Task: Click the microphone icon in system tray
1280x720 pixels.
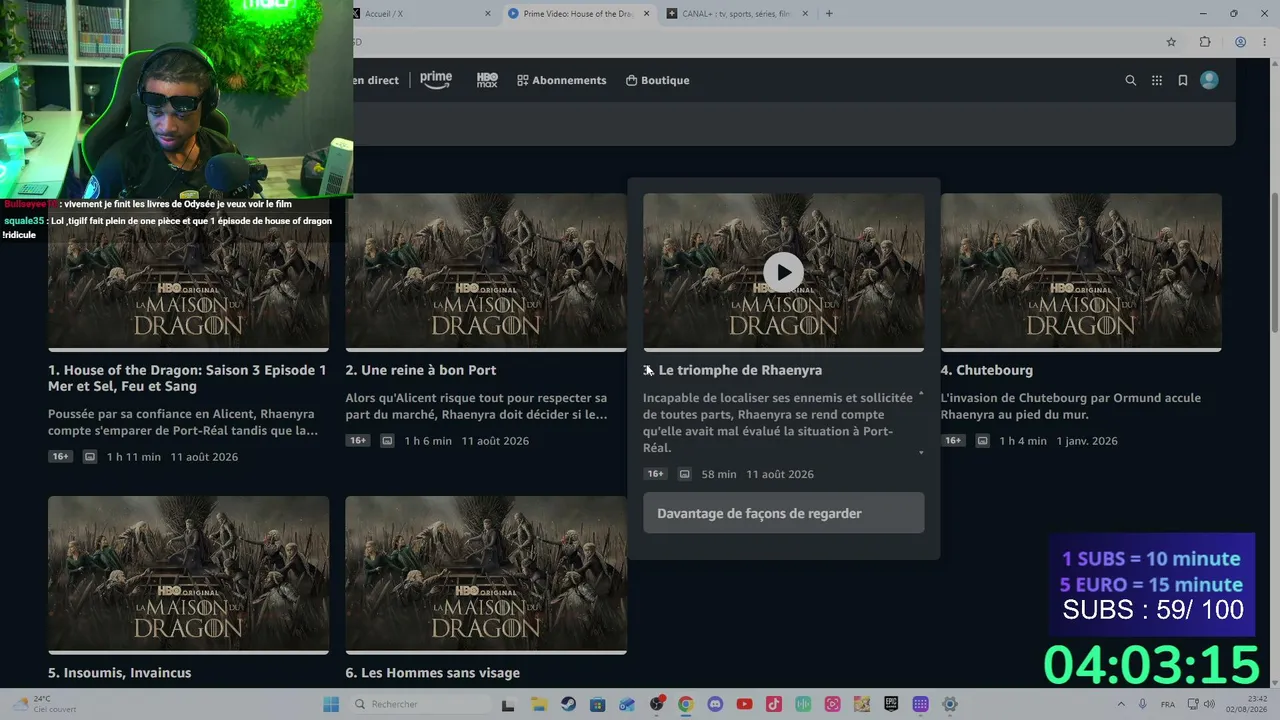Action: click(1142, 704)
